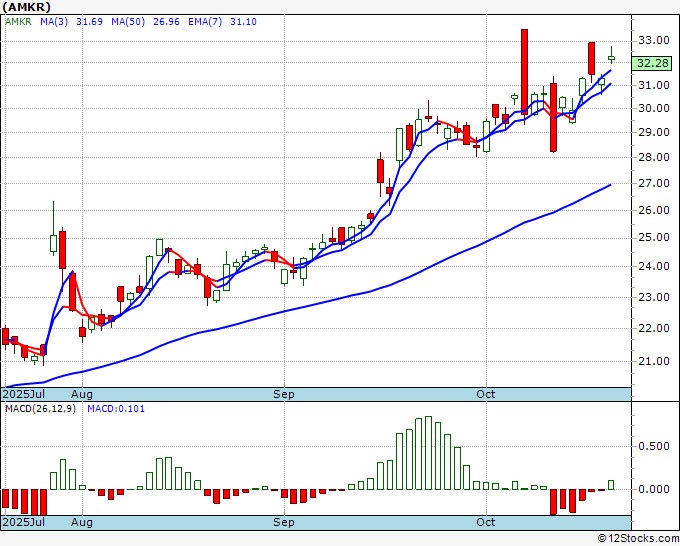The height and width of the screenshot is (546, 680).
Task: Click Oct on the price chart axis
Action: coord(485,394)
